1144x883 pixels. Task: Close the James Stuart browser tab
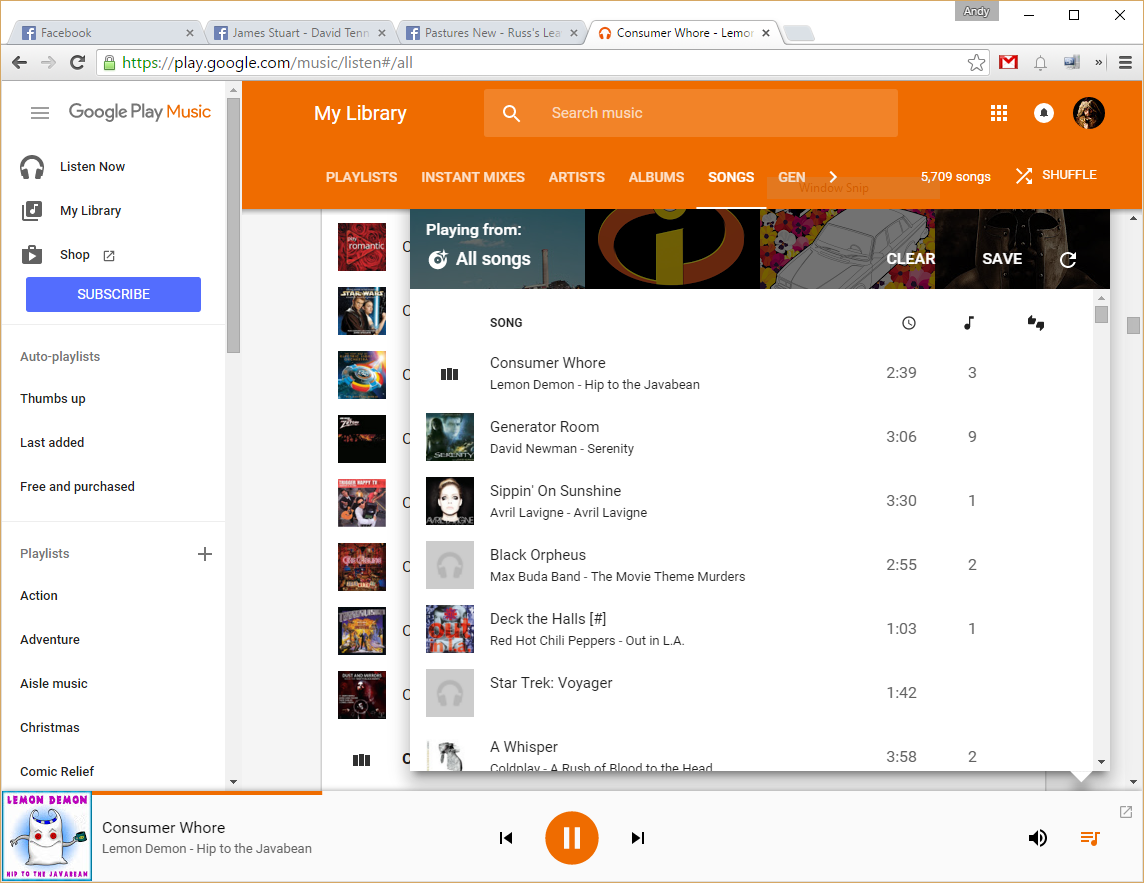point(382,33)
